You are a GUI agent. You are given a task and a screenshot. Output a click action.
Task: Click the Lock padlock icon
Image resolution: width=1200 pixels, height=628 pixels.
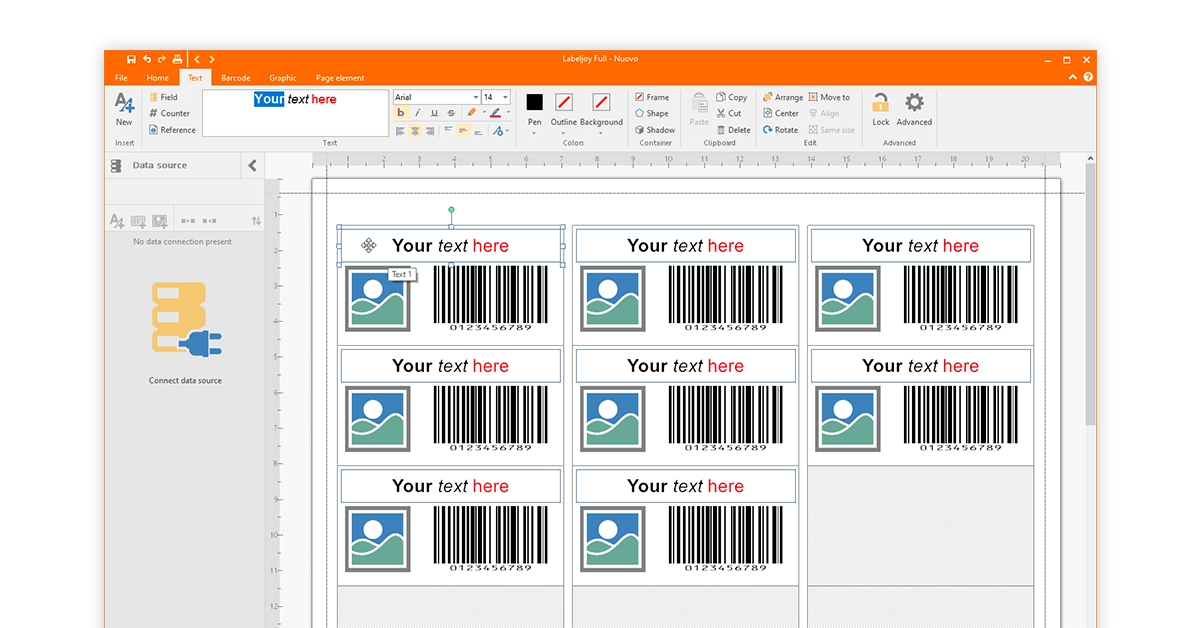click(x=880, y=102)
